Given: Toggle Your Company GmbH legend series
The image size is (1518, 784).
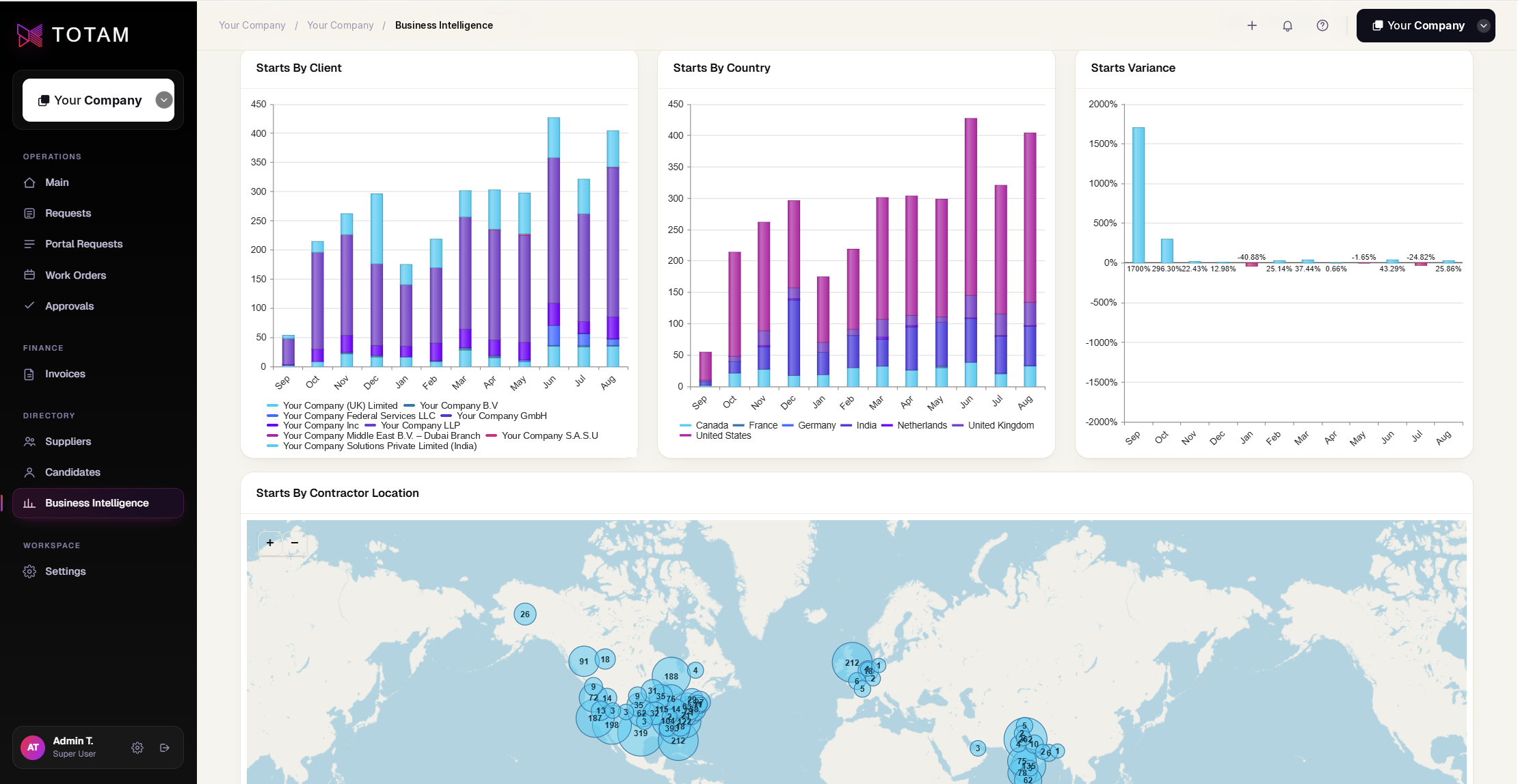Looking at the screenshot, I should 494,416.
